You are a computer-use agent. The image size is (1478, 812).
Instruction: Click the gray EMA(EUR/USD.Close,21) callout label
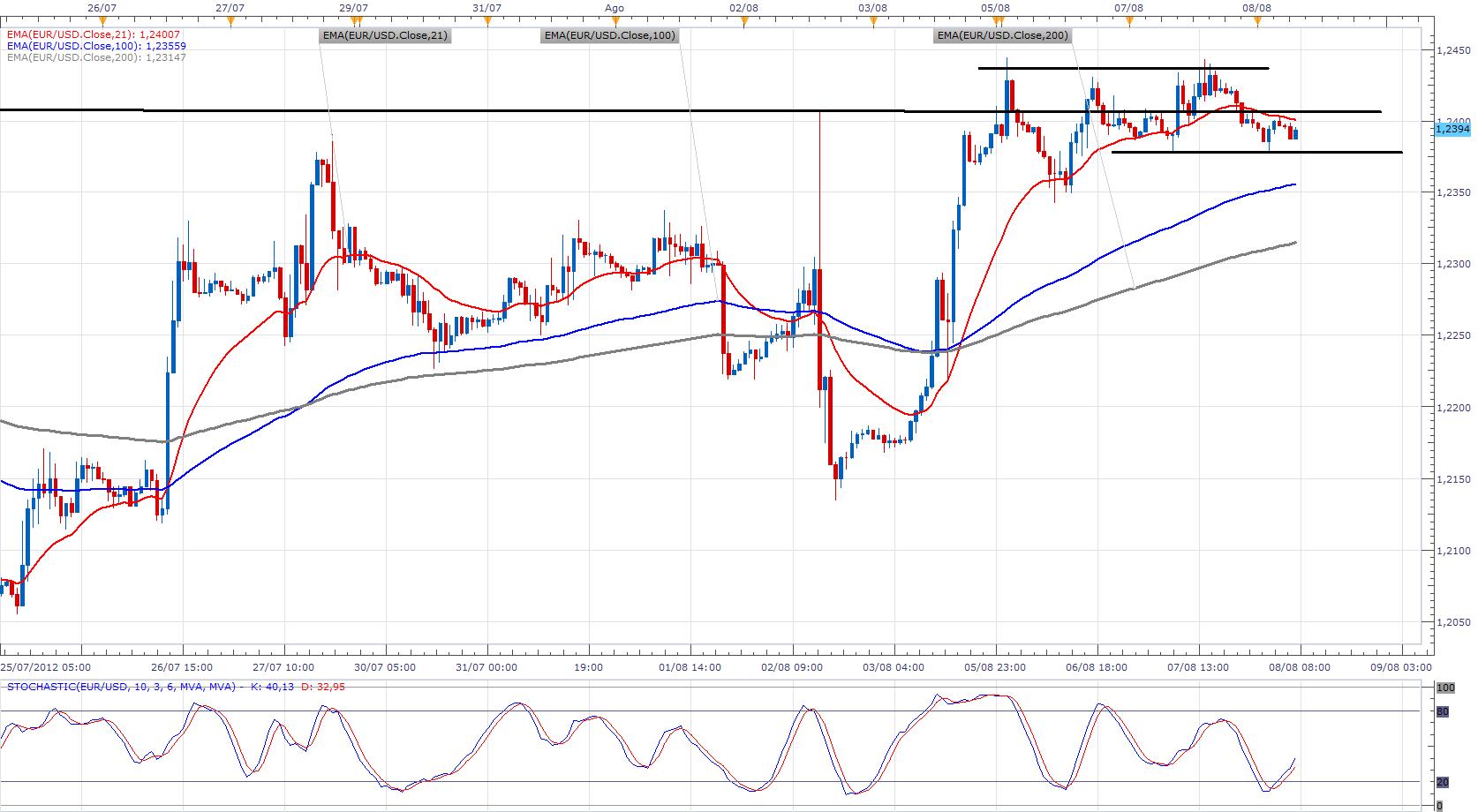[385, 36]
